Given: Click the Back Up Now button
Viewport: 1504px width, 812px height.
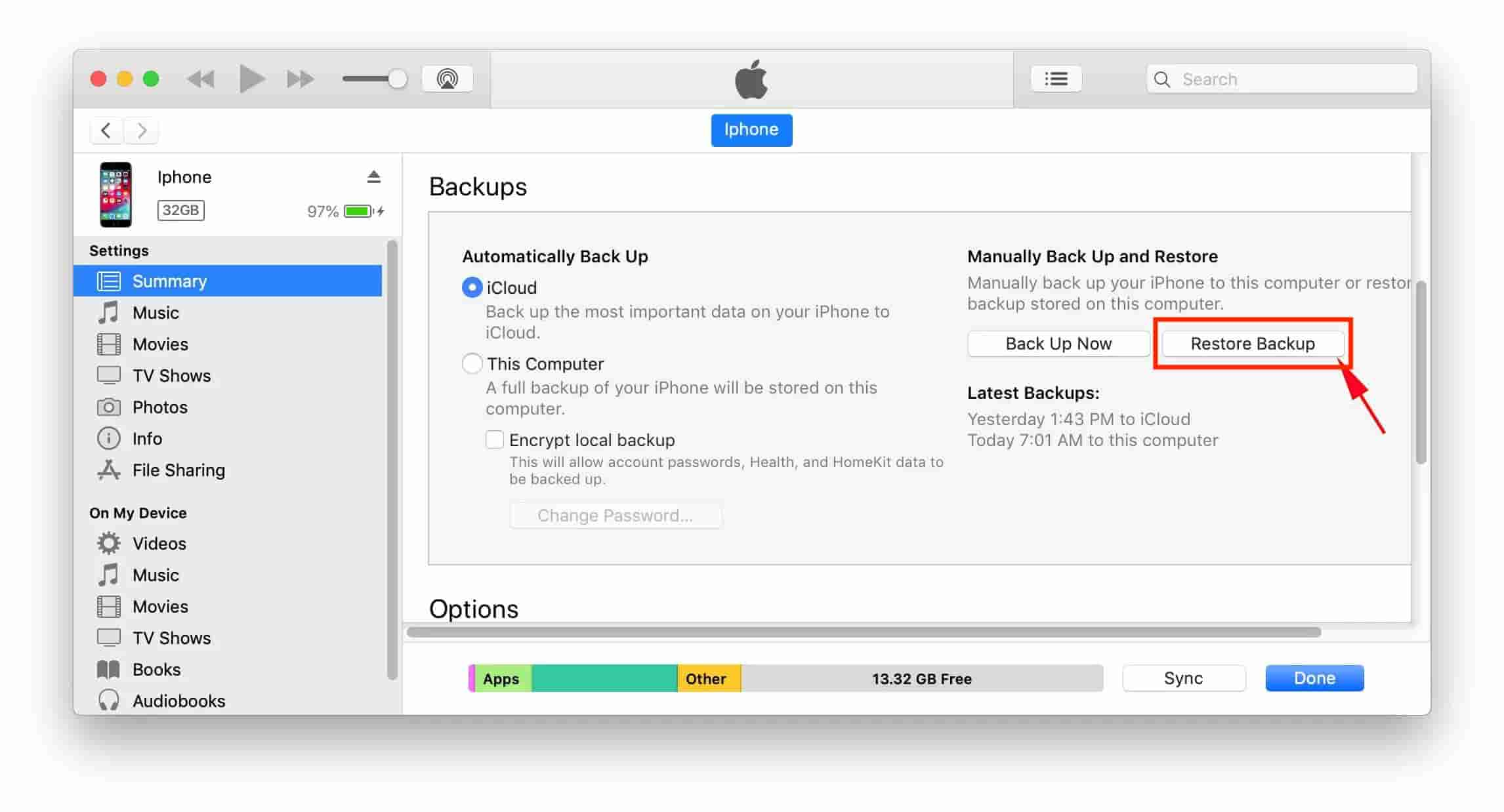Looking at the screenshot, I should (x=1058, y=343).
